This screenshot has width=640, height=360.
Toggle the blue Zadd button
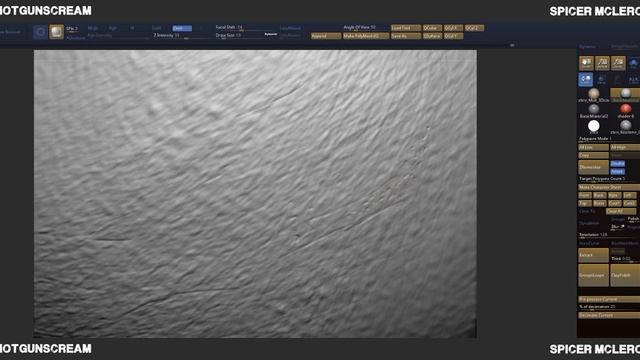tap(182, 28)
